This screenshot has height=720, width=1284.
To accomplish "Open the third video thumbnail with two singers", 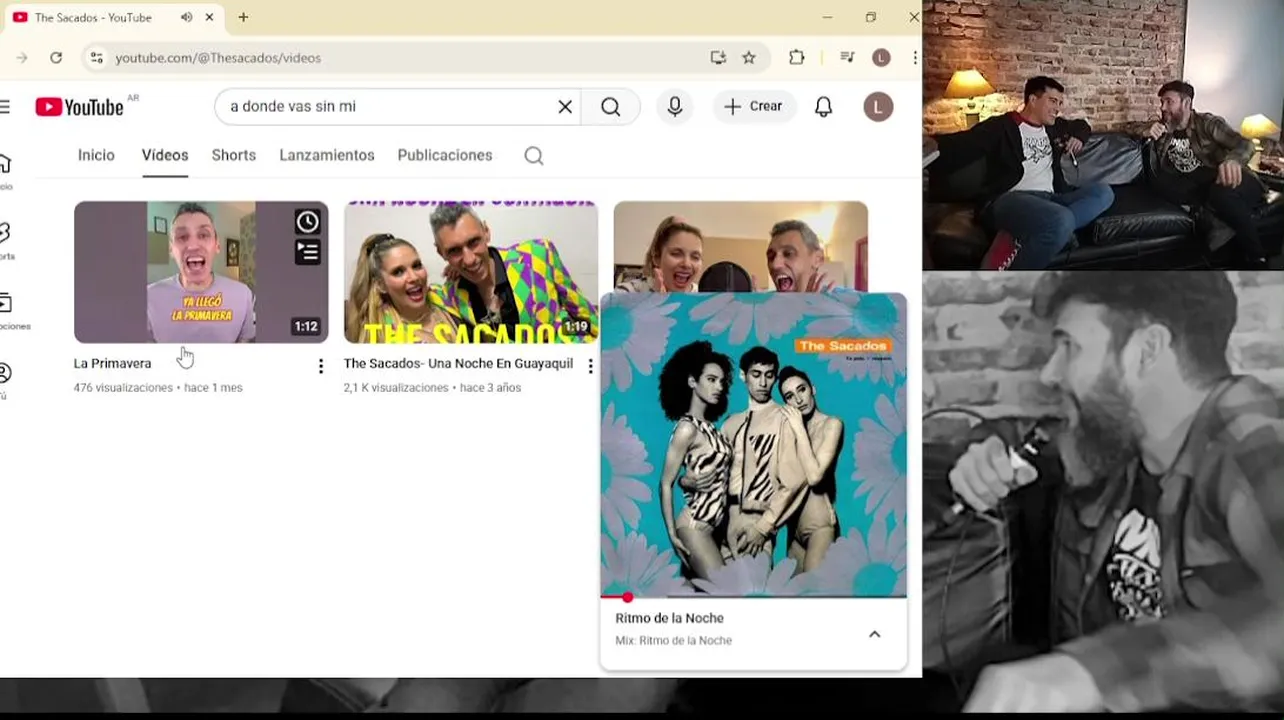I will [740, 245].
